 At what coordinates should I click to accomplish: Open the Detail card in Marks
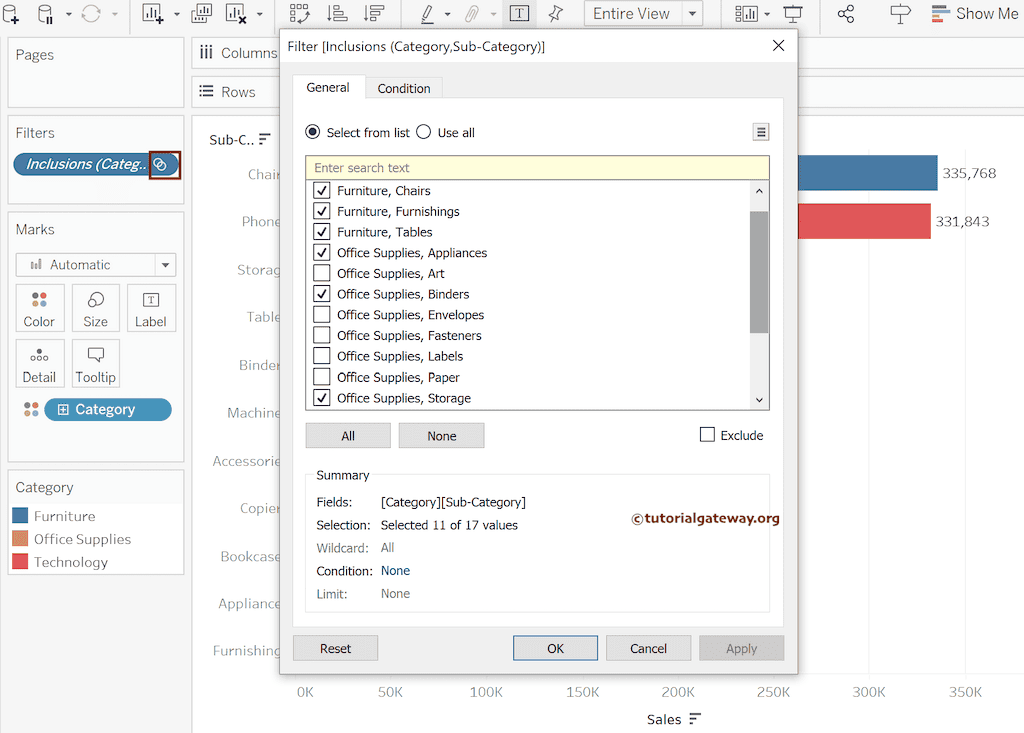point(39,363)
